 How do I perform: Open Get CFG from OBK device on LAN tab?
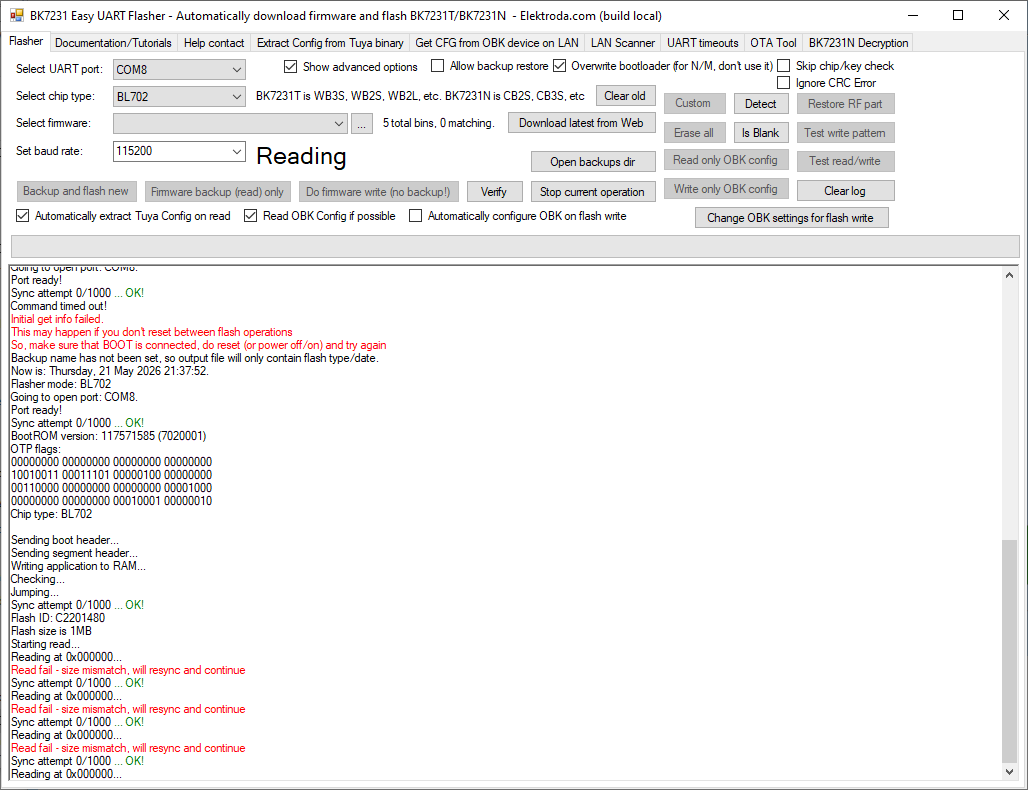tap(497, 43)
